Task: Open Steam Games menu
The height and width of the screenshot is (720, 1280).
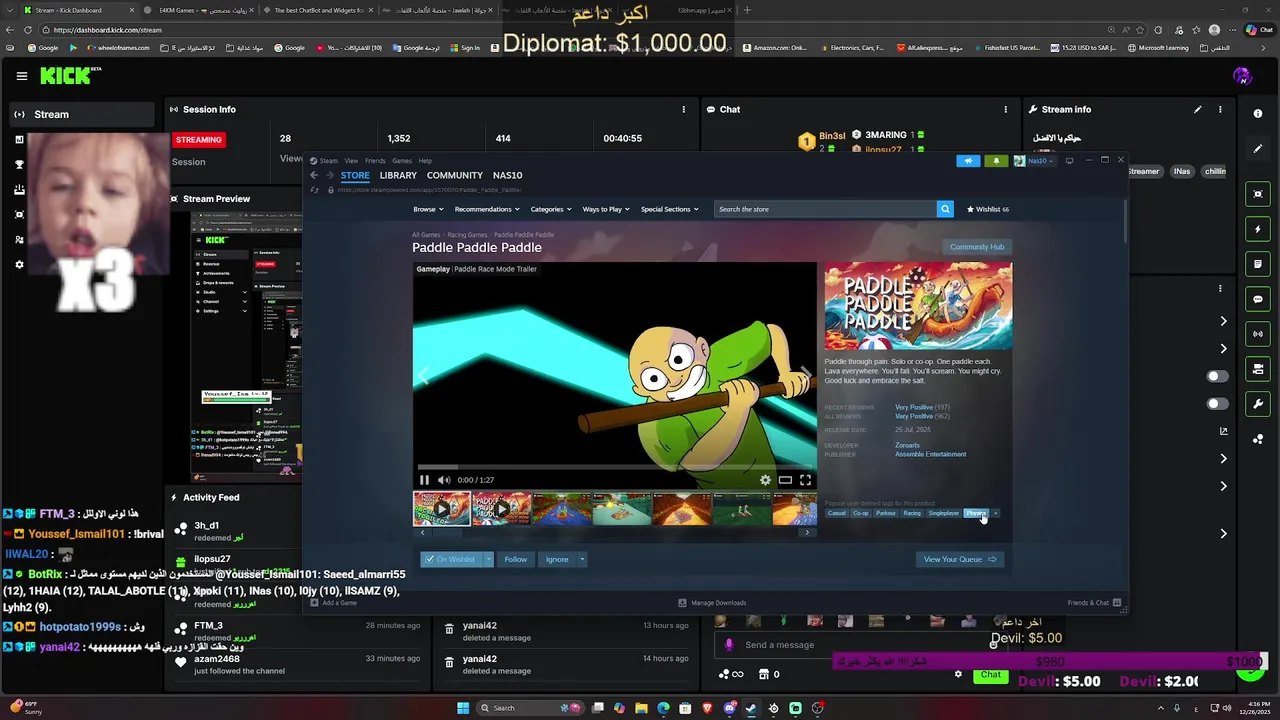Action: point(402,160)
